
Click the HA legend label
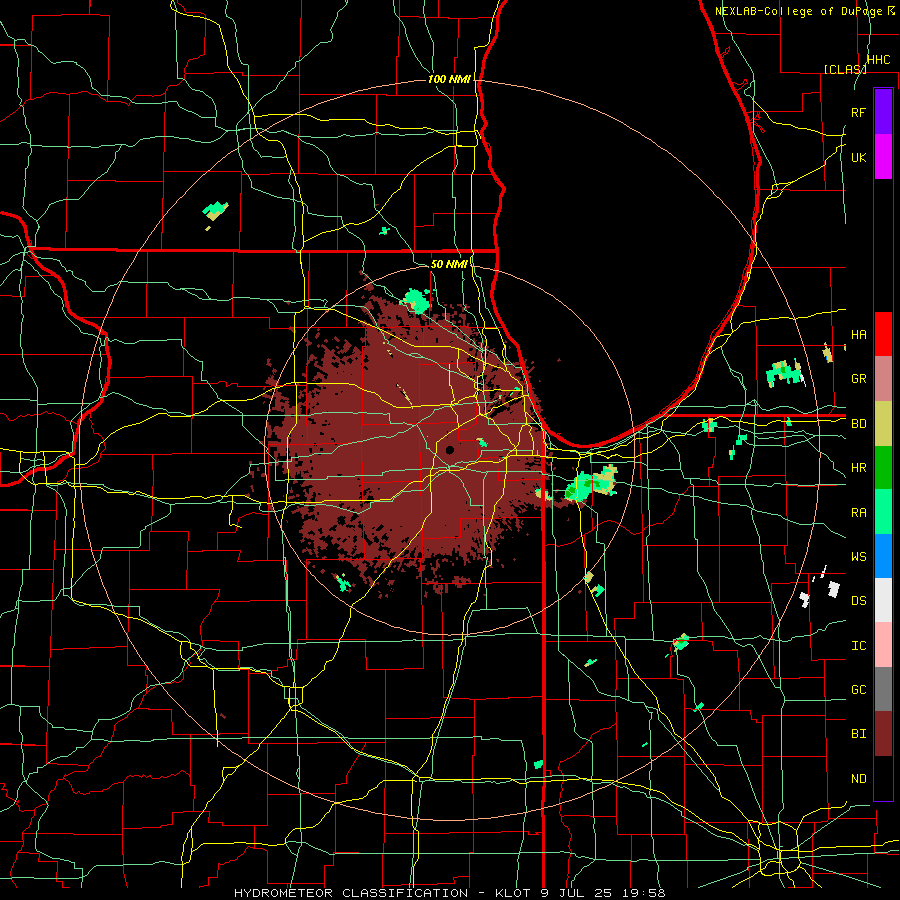pyautogui.click(x=858, y=334)
